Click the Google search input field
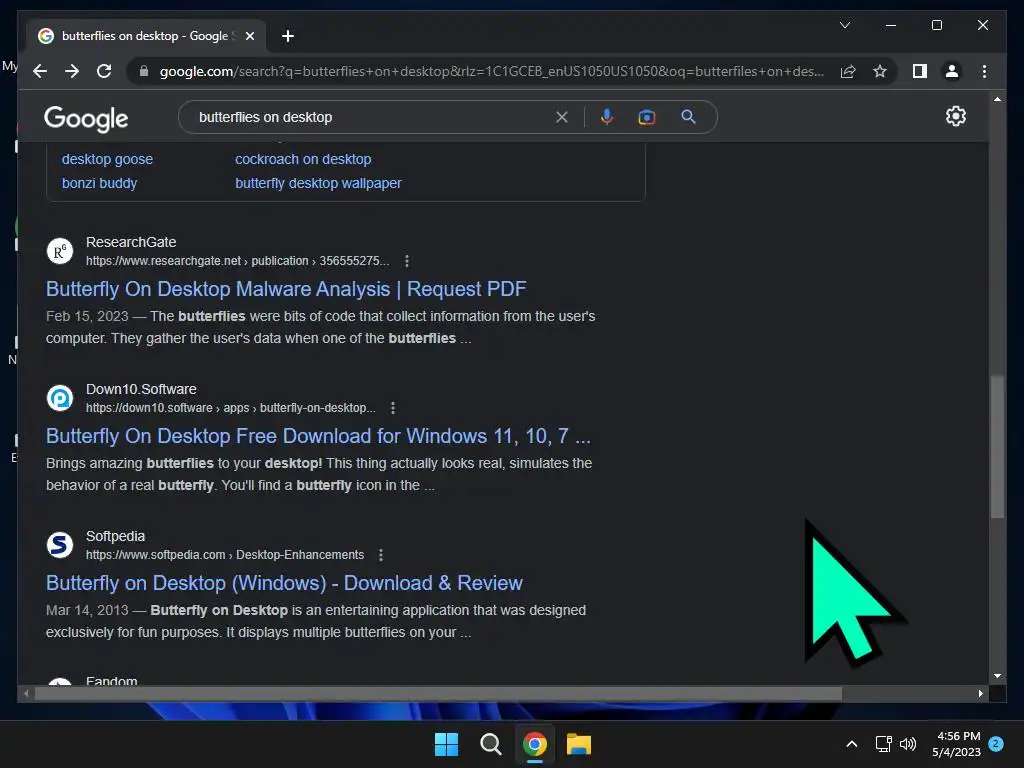The width and height of the screenshot is (1024, 768). (x=372, y=117)
